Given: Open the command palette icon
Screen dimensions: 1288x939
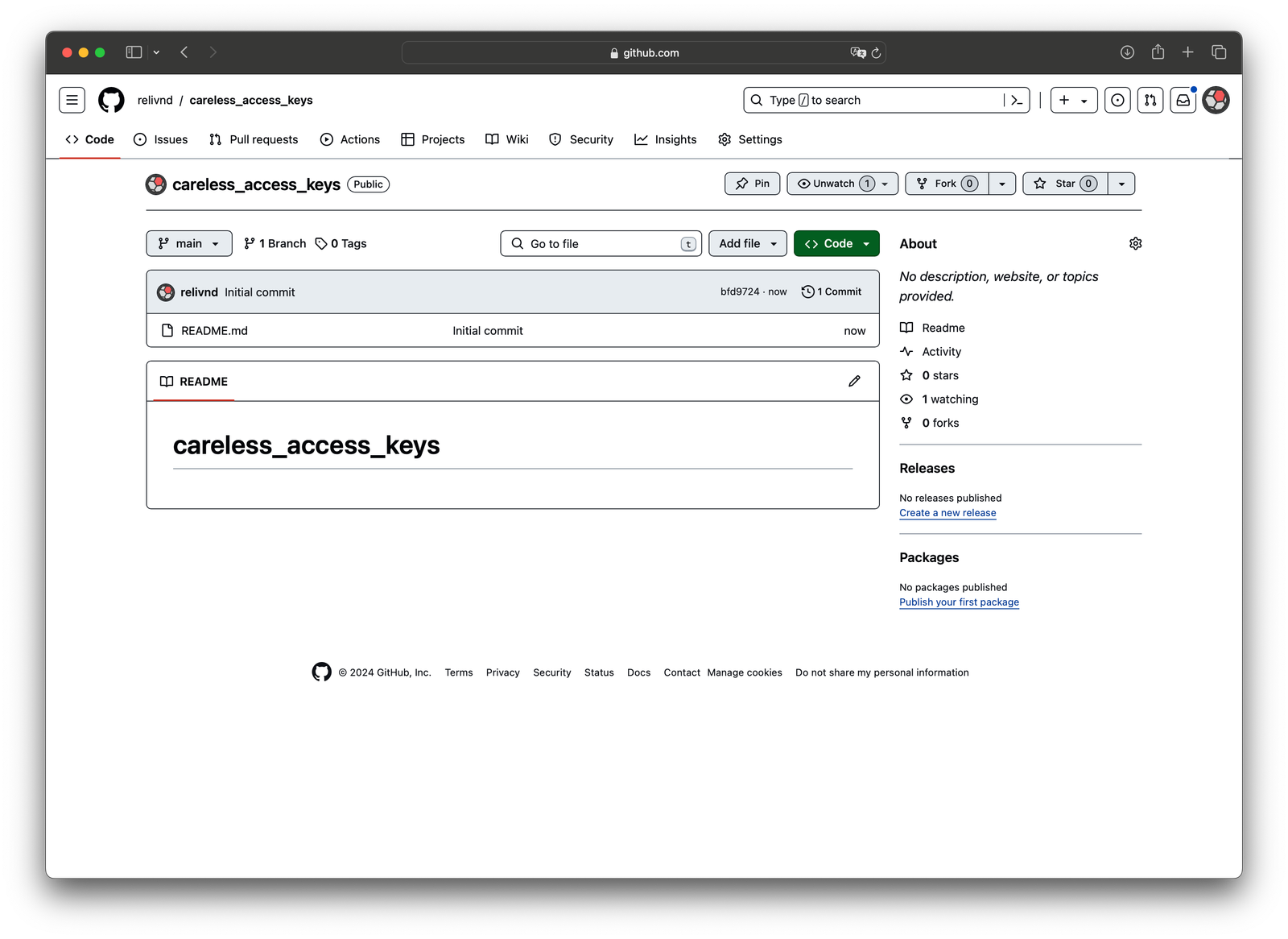Looking at the screenshot, I should click(x=1017, y=100).
